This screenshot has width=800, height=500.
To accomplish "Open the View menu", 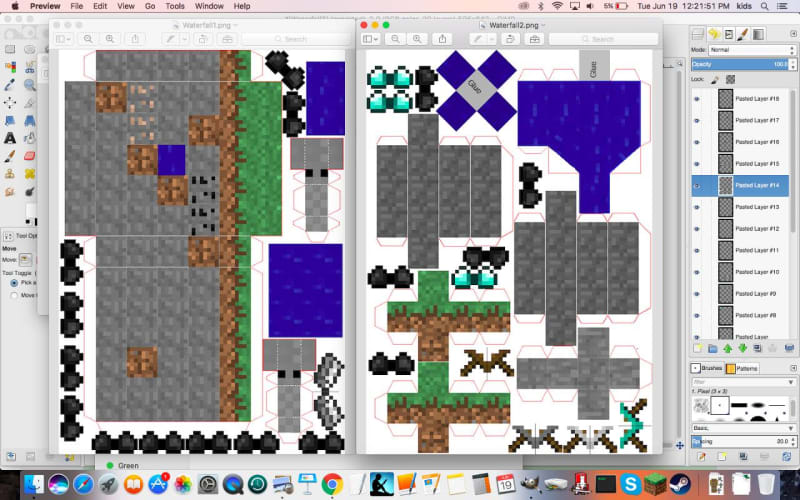I will pos(126,6).
